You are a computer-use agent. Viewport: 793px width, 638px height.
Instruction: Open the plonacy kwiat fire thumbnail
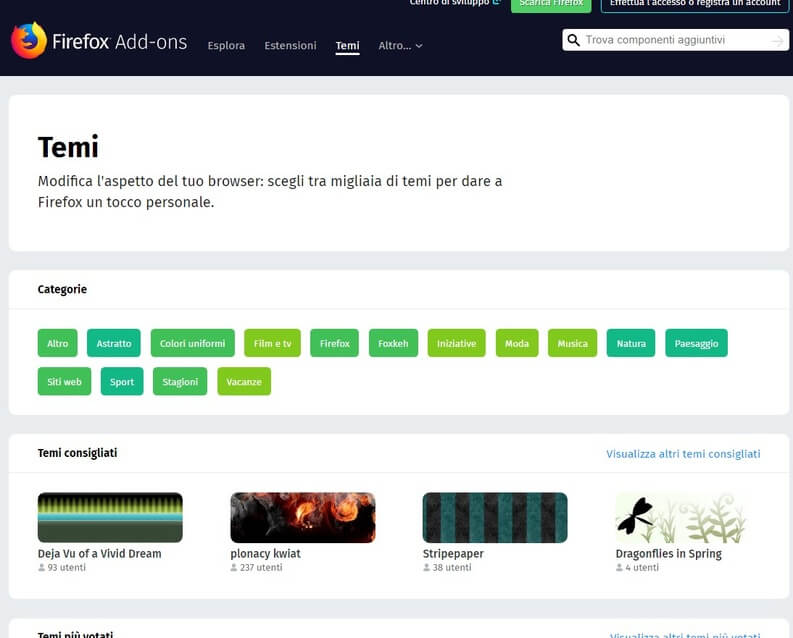(x=303, y=518)
